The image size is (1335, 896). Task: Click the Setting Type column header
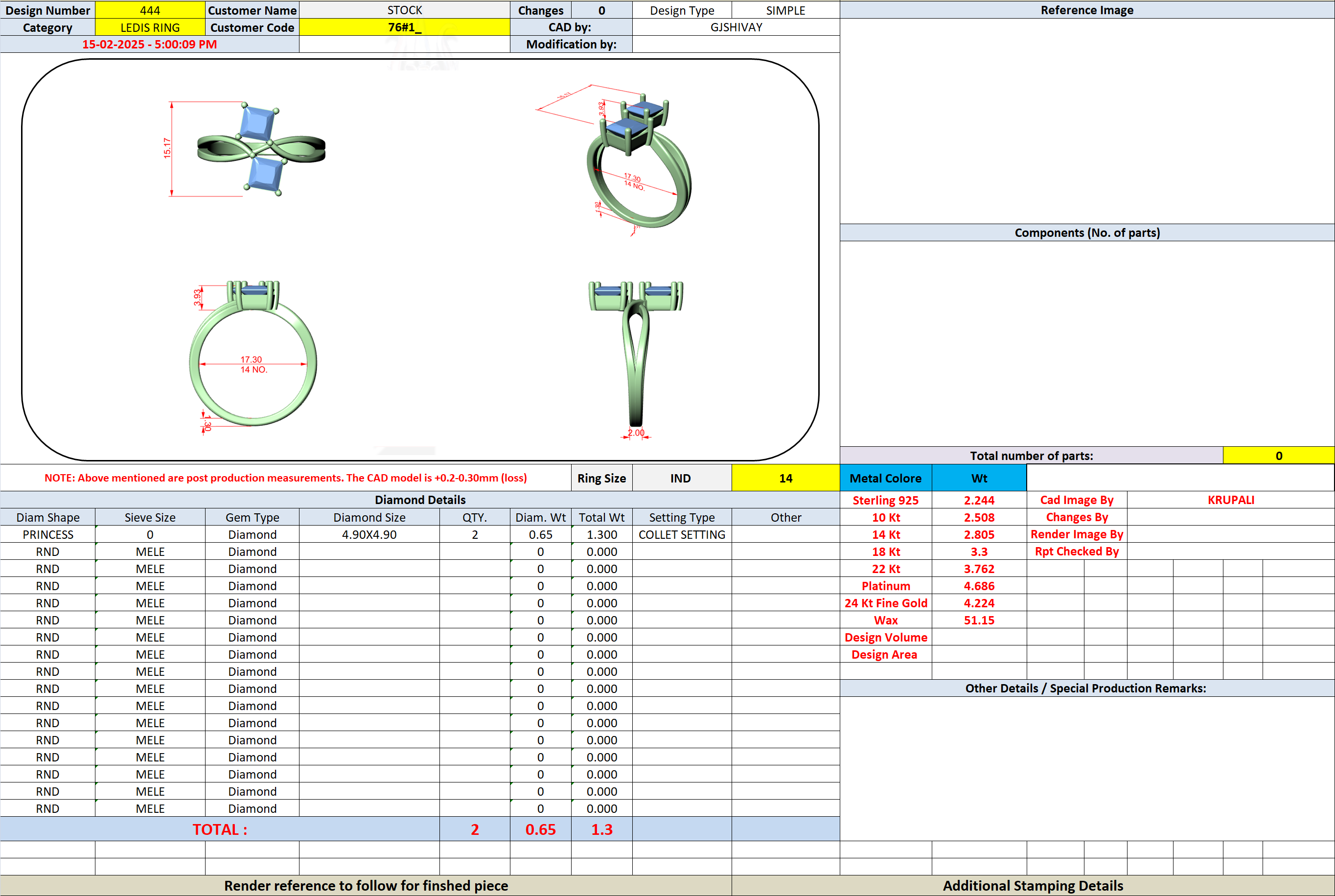[x=682, y=517]
